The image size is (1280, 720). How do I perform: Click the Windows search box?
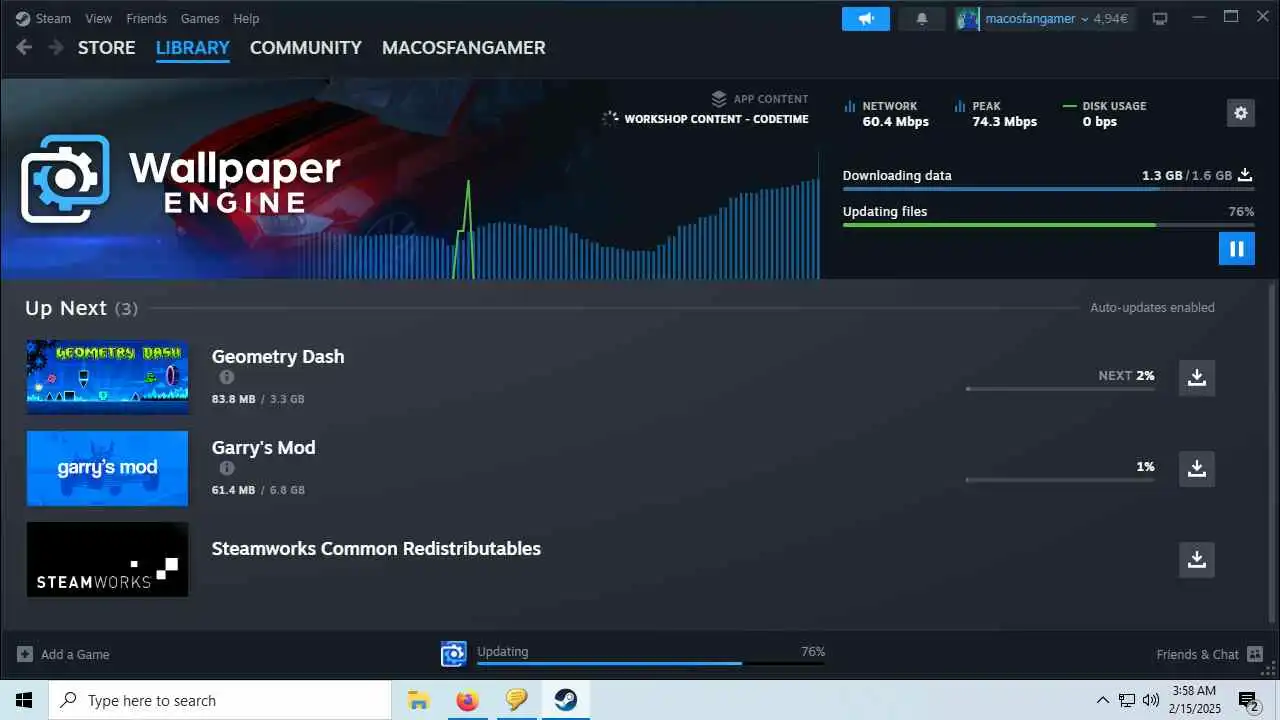(x=220, y=700)
